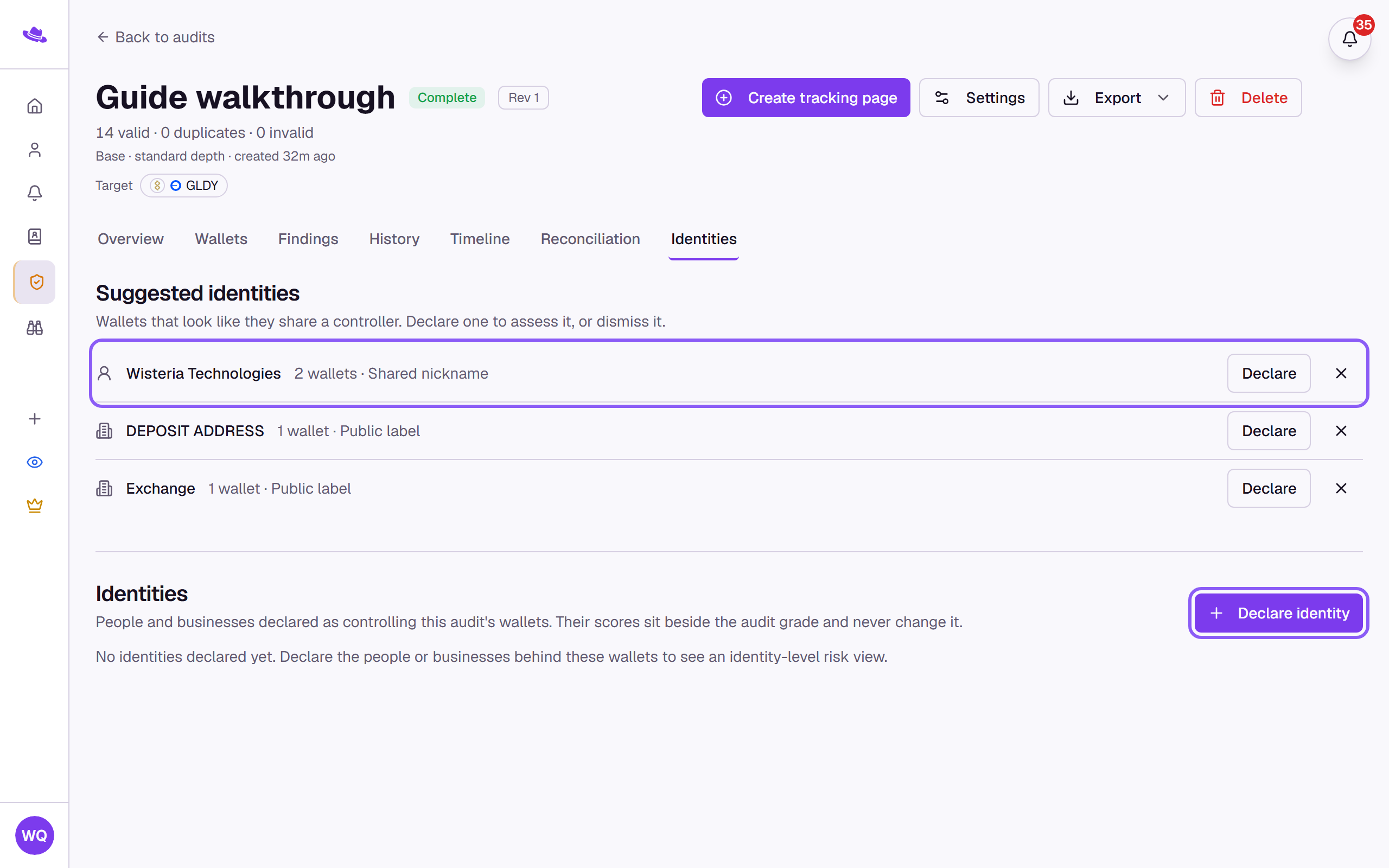Open the WQ user avatar
Screen dimensions: 1389x868
click(34, 835)
